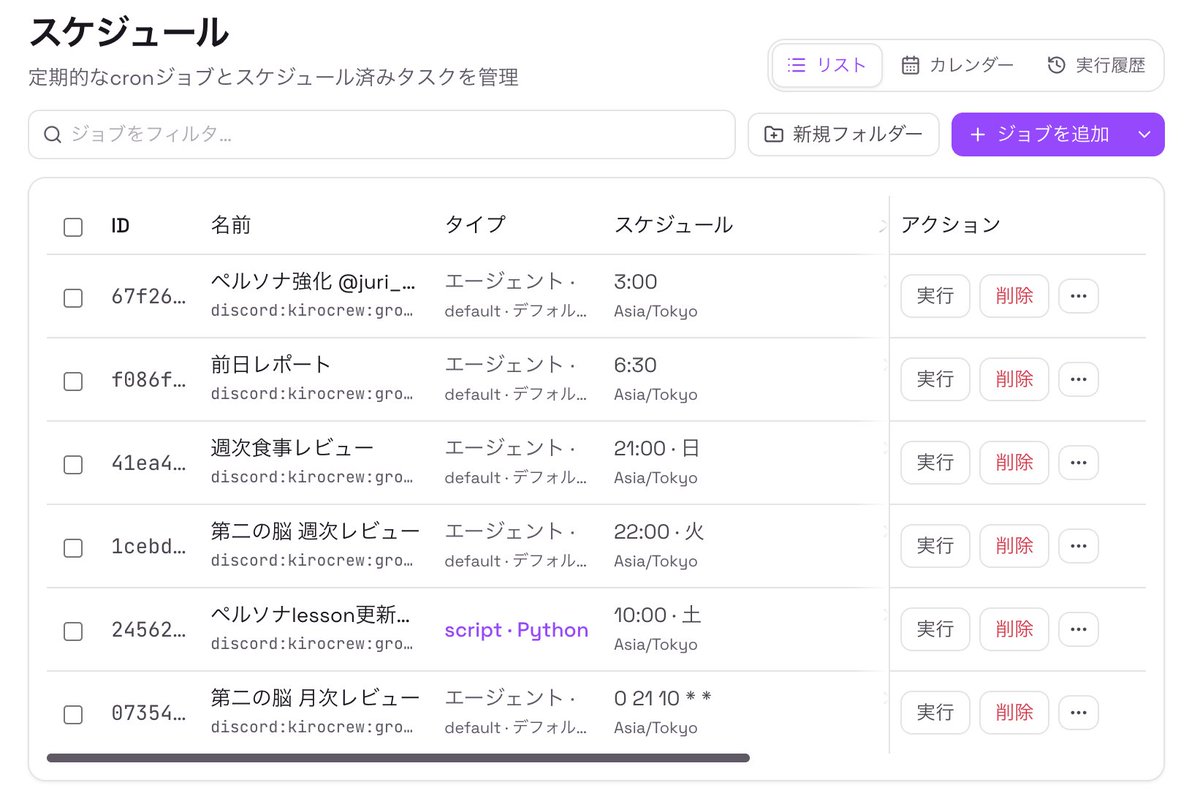Click the 名前 column header
Viewport: 1200px width, 804px height.
231,225
